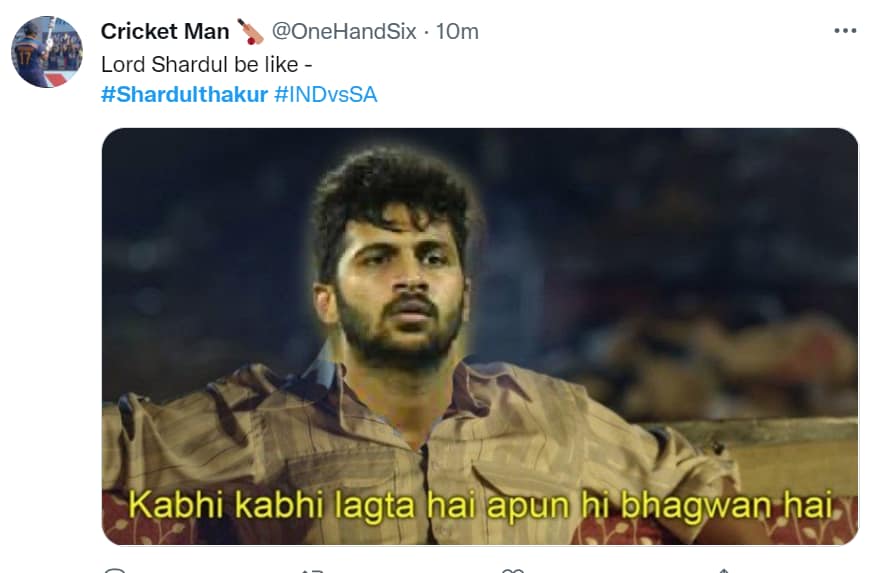
Task: Open the tweet via its 10m timestamp
Action: (457, 32)
